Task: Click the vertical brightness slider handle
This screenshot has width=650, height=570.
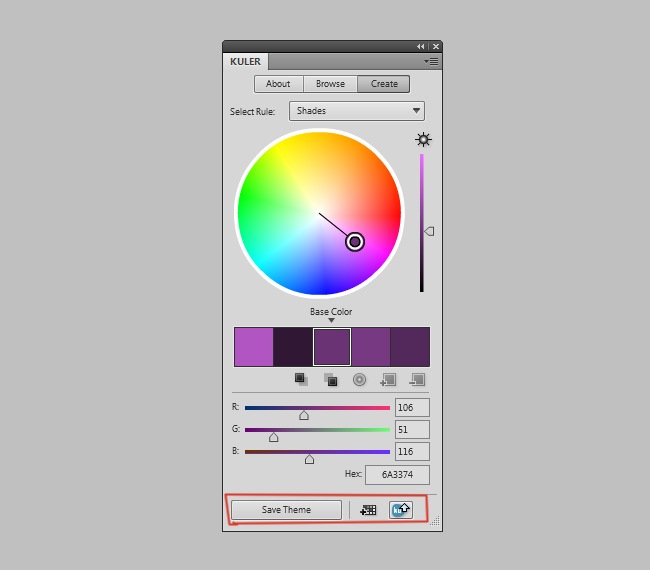Action: point(429,231)
